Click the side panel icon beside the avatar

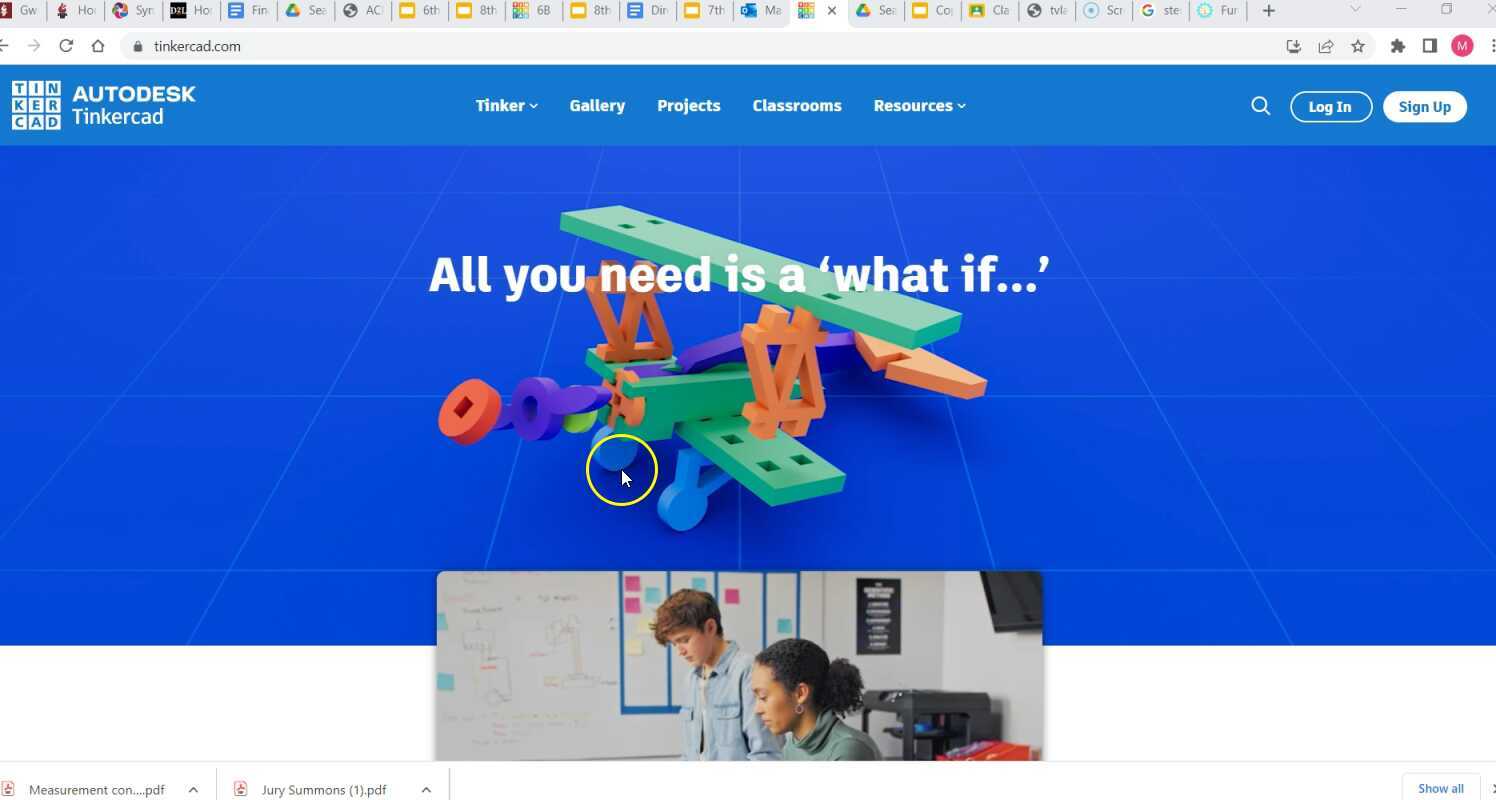1430,46
